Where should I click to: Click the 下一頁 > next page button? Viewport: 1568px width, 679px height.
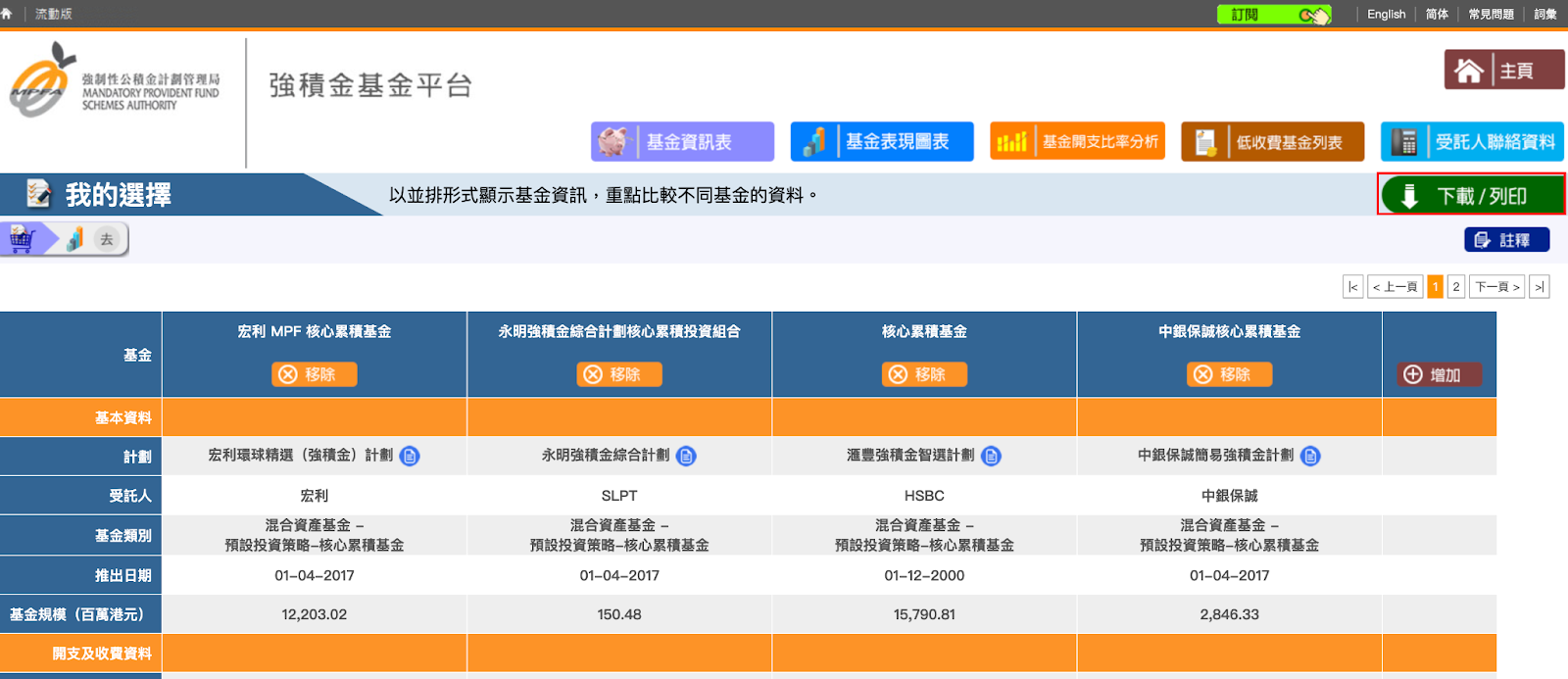tap(1497, 286)
